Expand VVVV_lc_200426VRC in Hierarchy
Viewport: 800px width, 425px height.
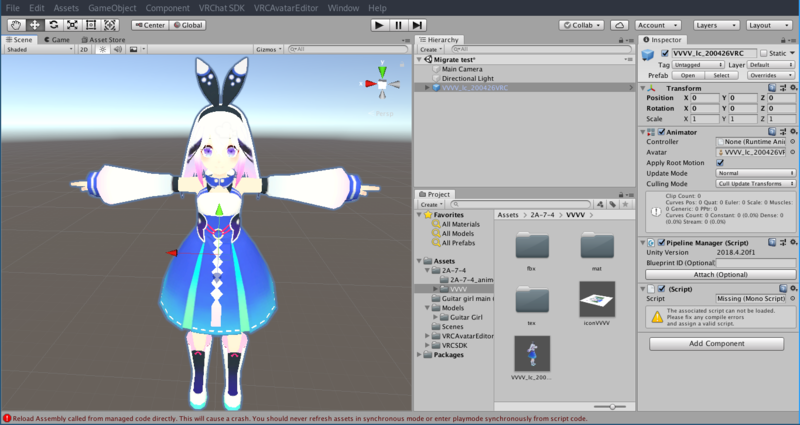tap(428, 88)
